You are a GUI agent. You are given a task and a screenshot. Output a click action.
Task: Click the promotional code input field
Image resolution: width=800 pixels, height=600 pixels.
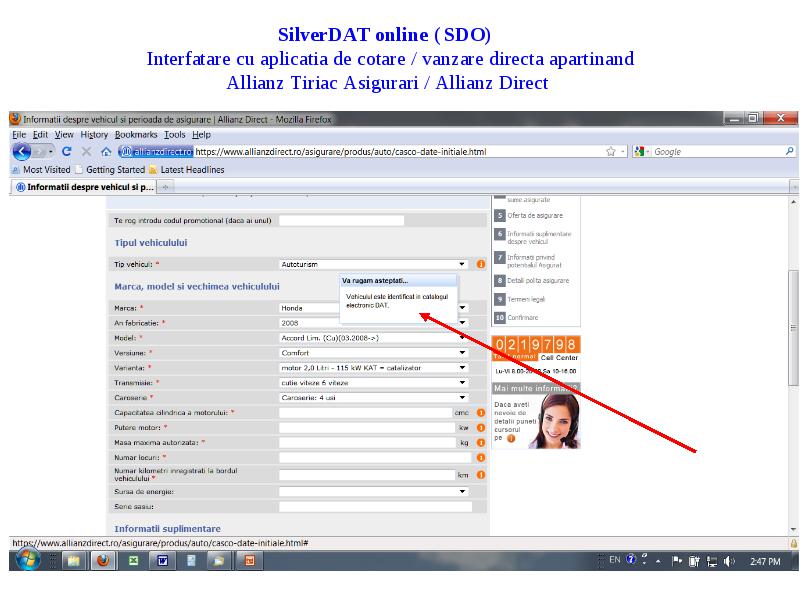click(341, 220)
